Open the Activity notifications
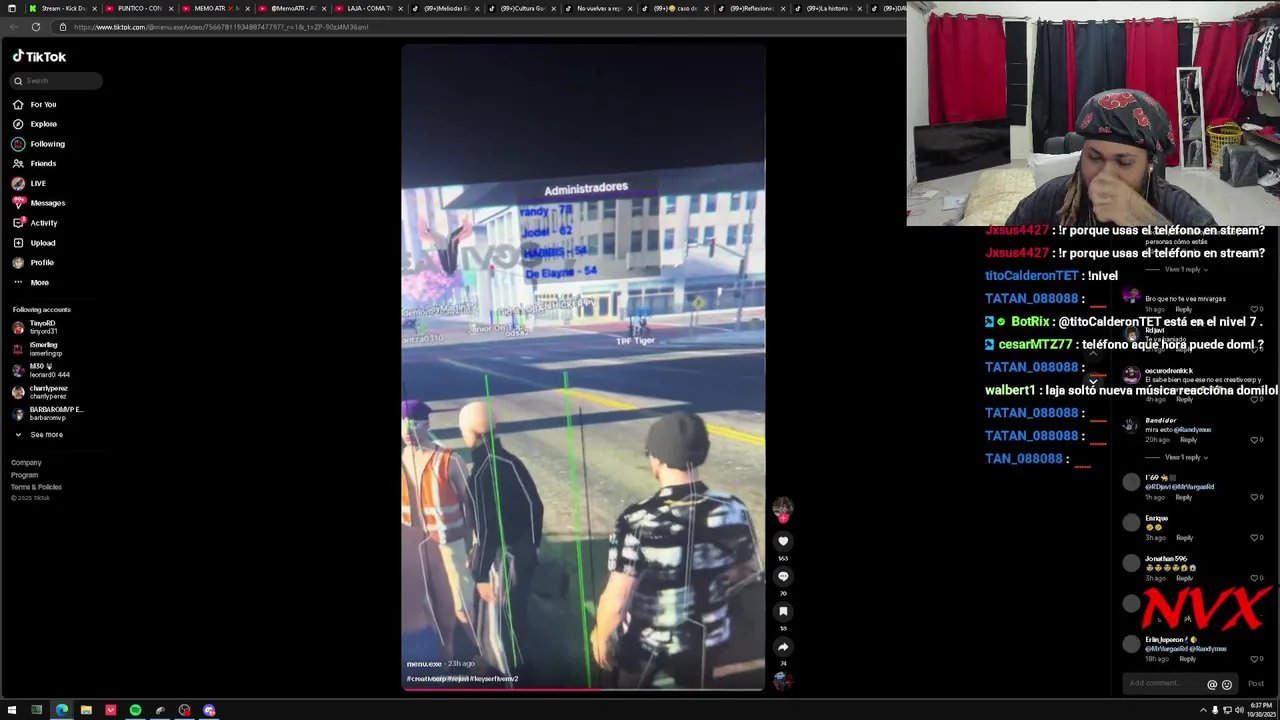 (35, 223)
